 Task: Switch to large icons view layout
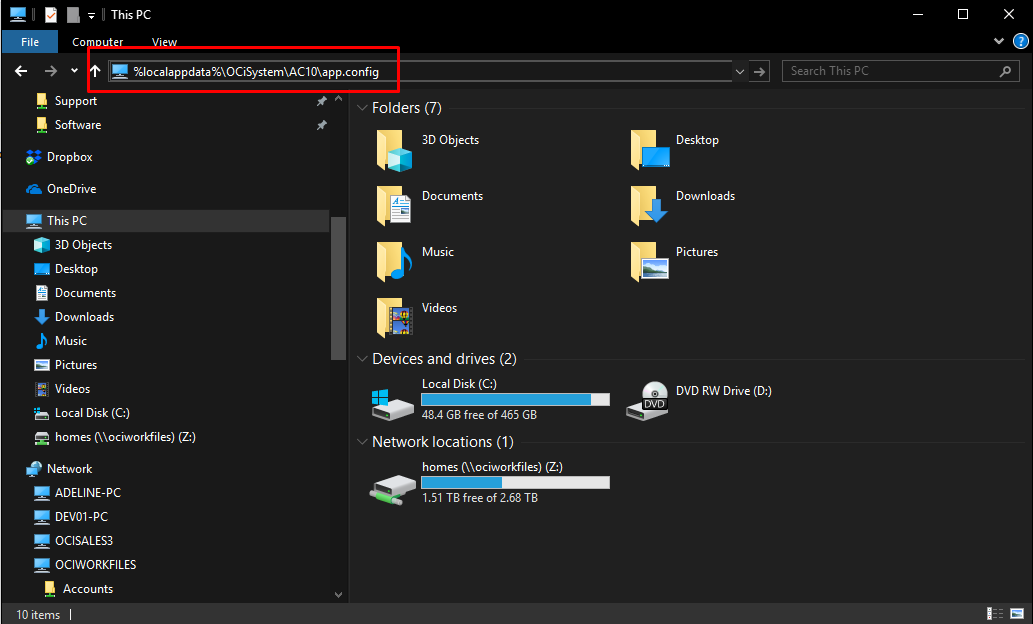[1017, 613]
